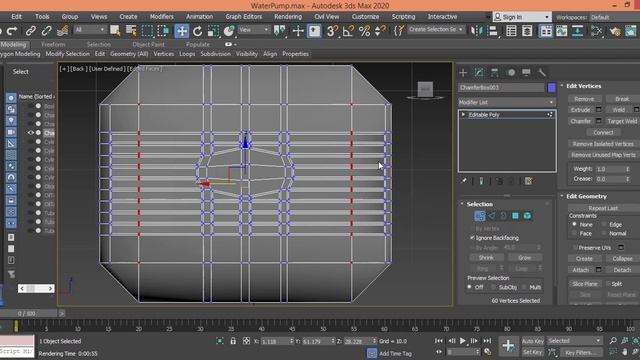This screenshot has height=360, width=640.
Task: Toggle Angle Snap icon
Action: (x=348, y=31)
